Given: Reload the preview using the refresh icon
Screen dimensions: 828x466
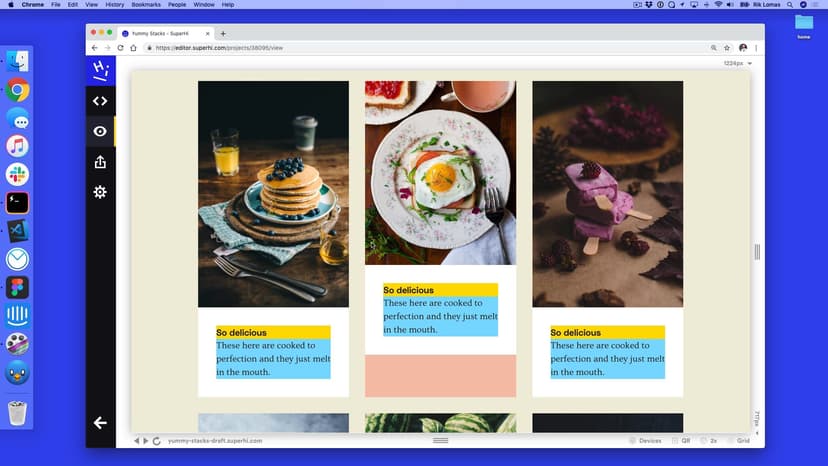Looking at the screenshot, I should [157, 441].
